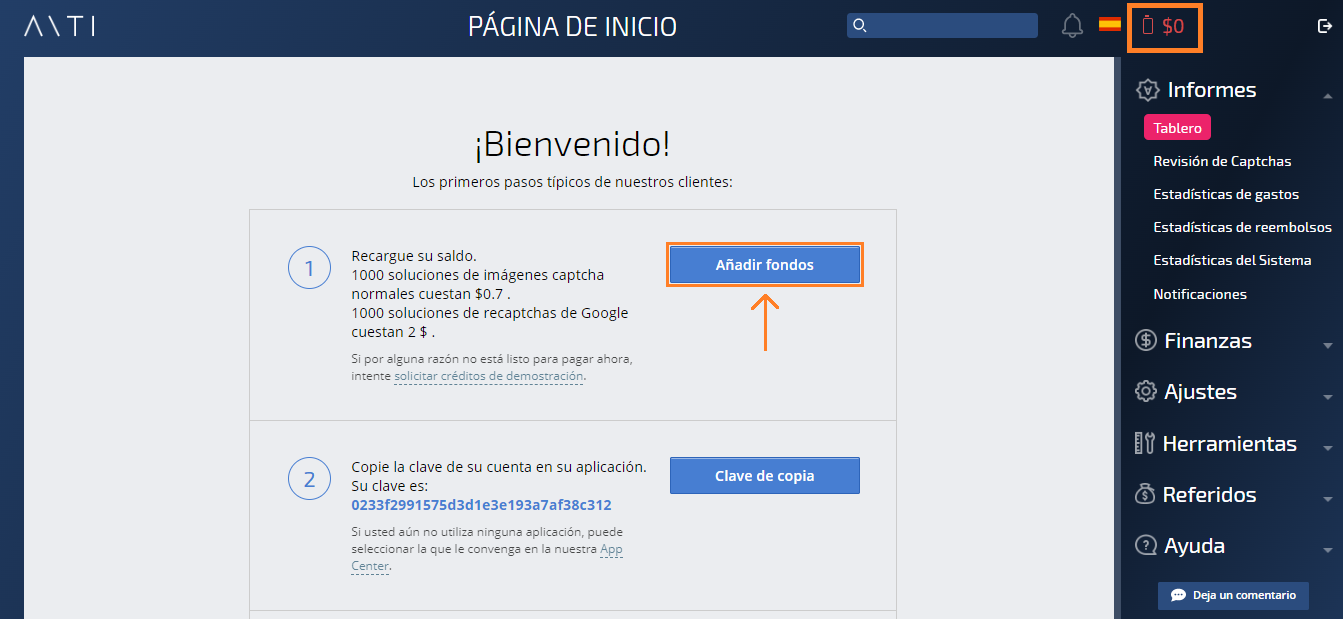Click the PÁGINA DE INICIO title
Screen dimensions: 1343x619
tap(572, 27)
